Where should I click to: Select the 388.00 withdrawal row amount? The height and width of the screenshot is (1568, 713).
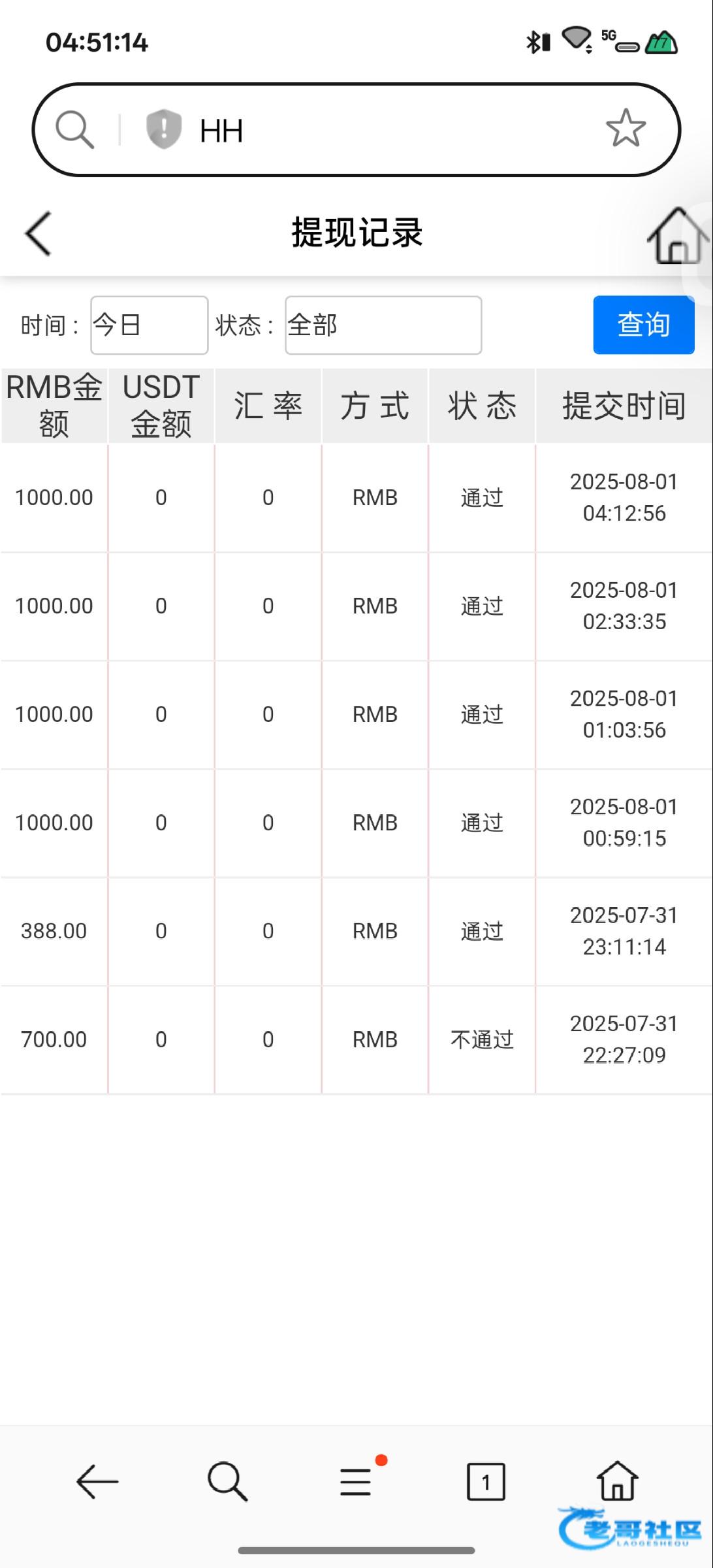pyautogui.click(x=54, y=931)
